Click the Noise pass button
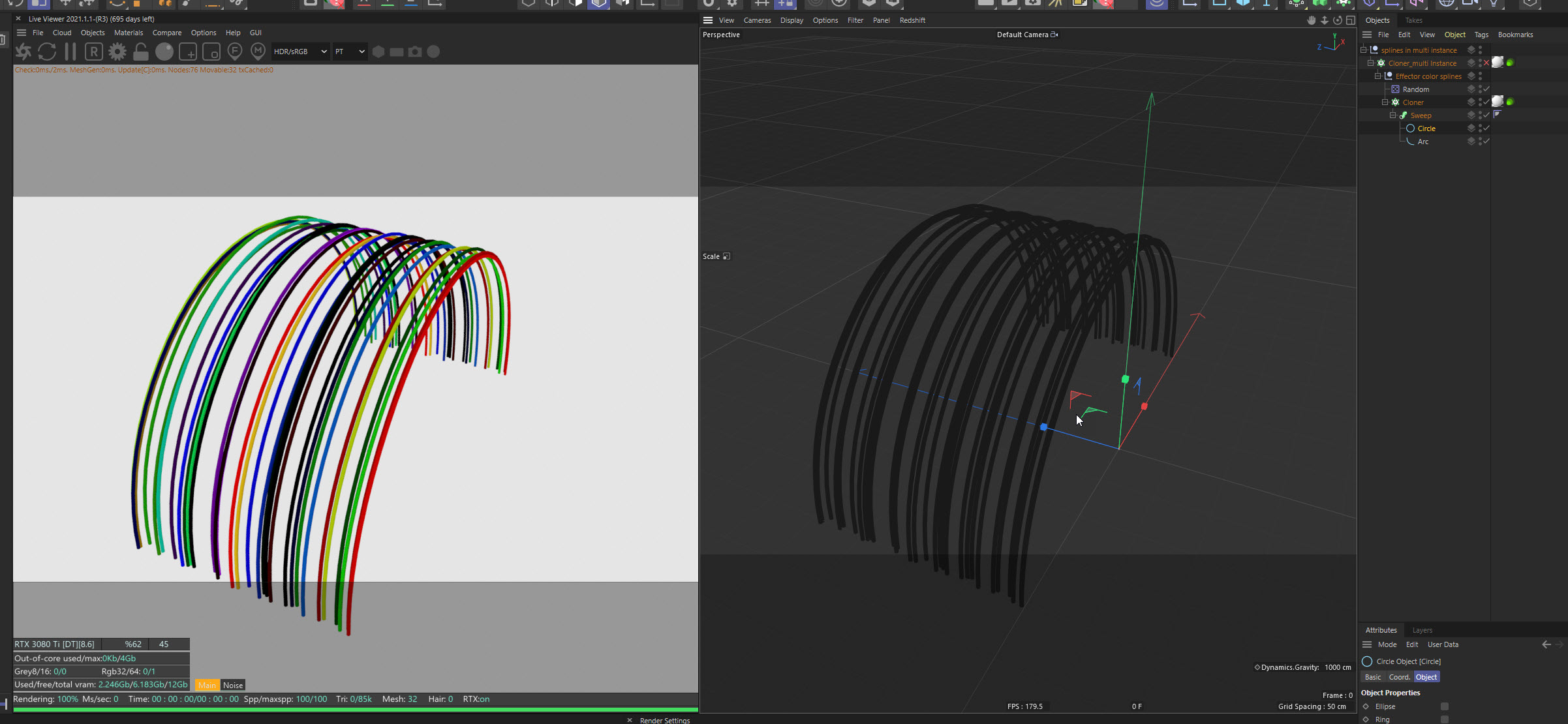1568x724 pixels. point(233,685)
